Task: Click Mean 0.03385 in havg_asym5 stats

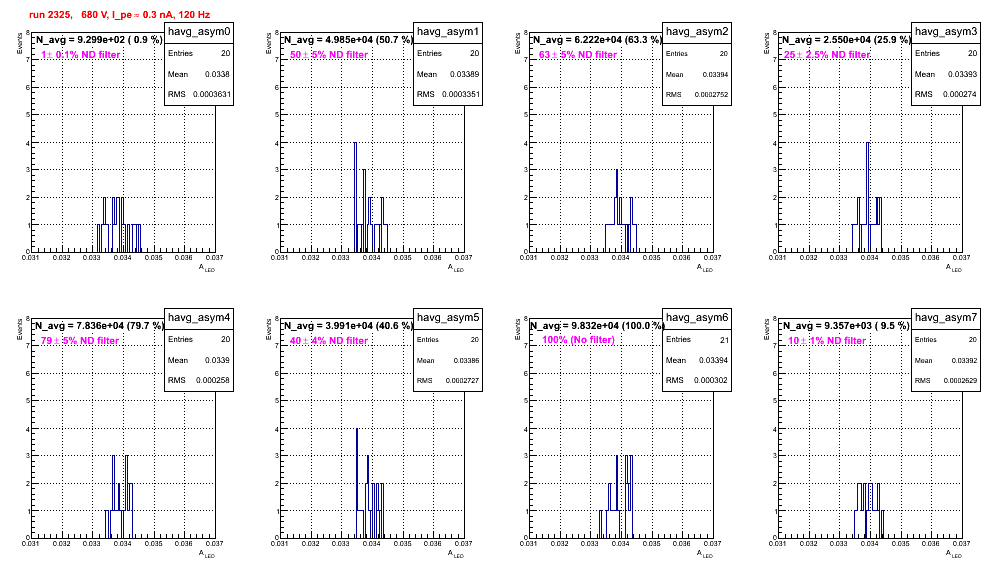Action: click(x=448, y=360)
